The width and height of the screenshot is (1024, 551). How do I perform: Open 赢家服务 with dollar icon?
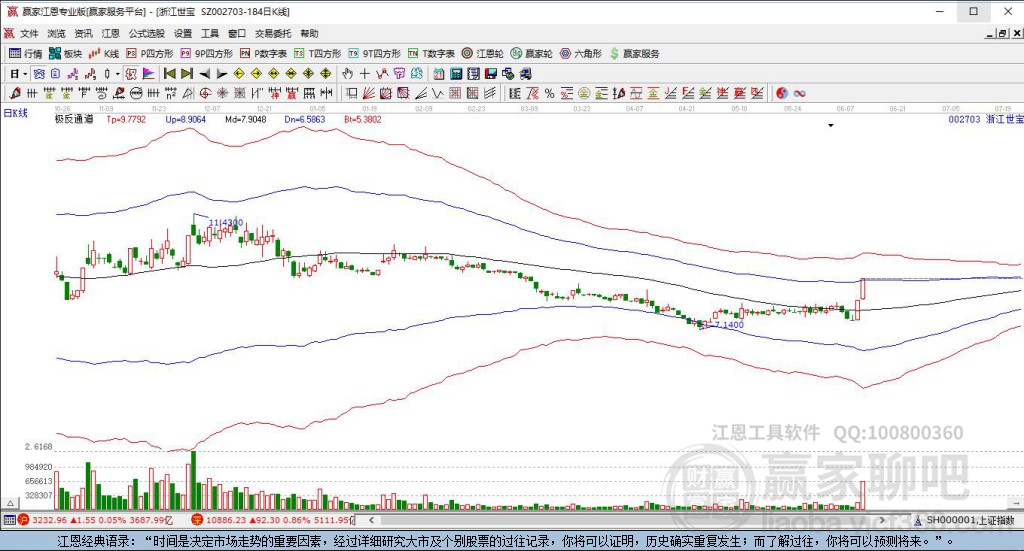[x=634, y=54]
